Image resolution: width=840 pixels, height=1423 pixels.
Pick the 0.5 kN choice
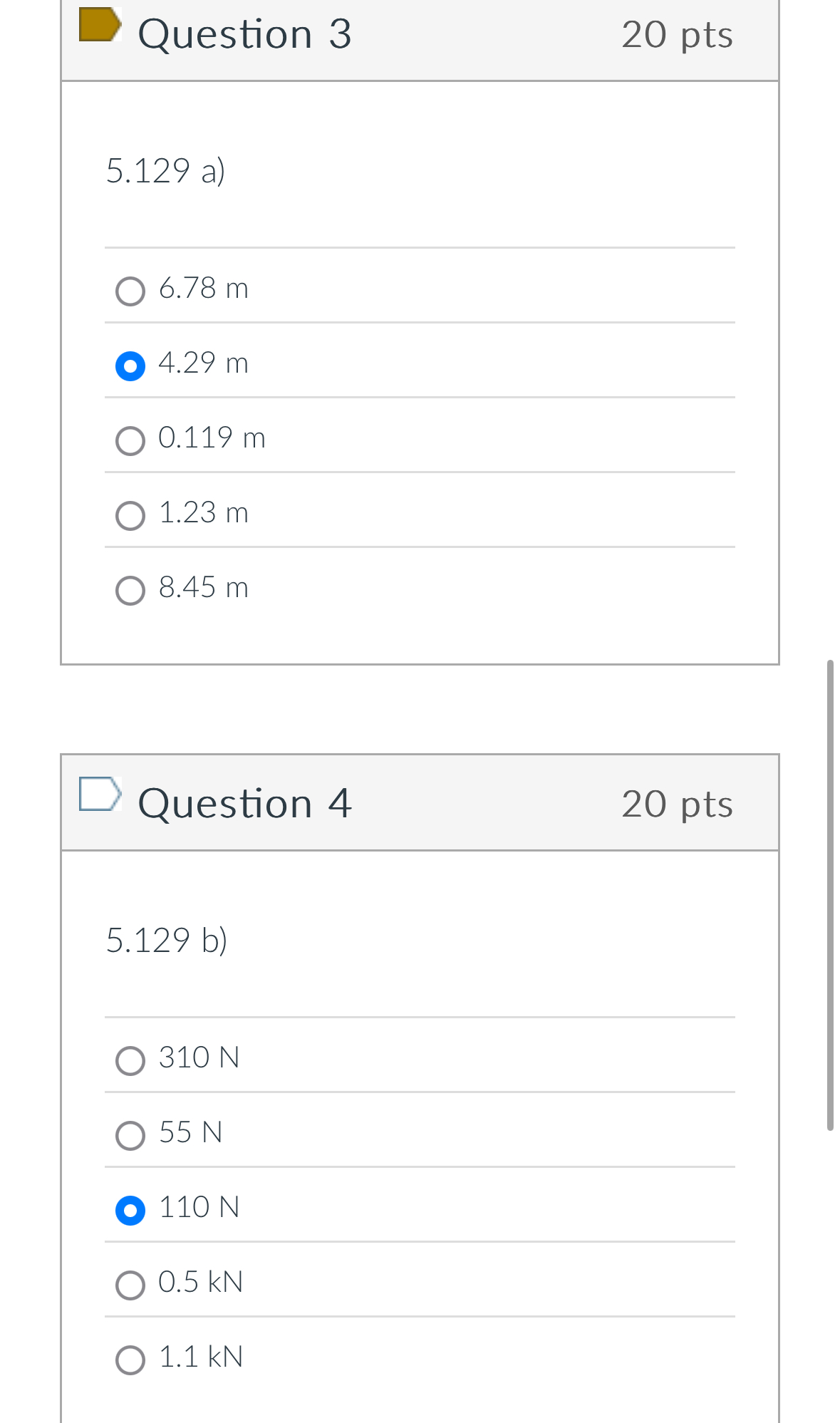click(x=130, y=1283)
